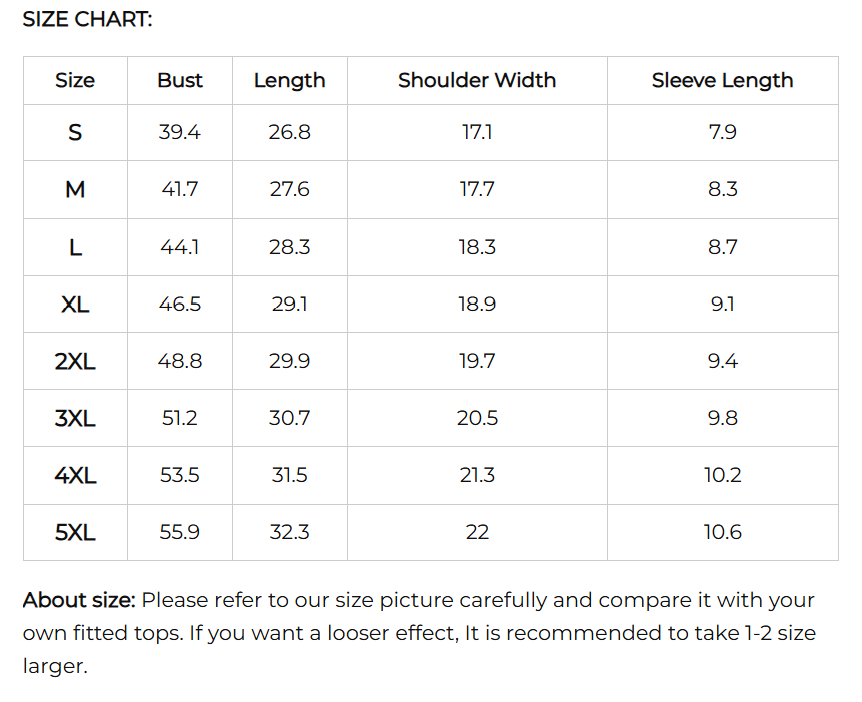Click the Bust column header
The width and height of the screenshot is (862, 702).
(x=180, y=80)
